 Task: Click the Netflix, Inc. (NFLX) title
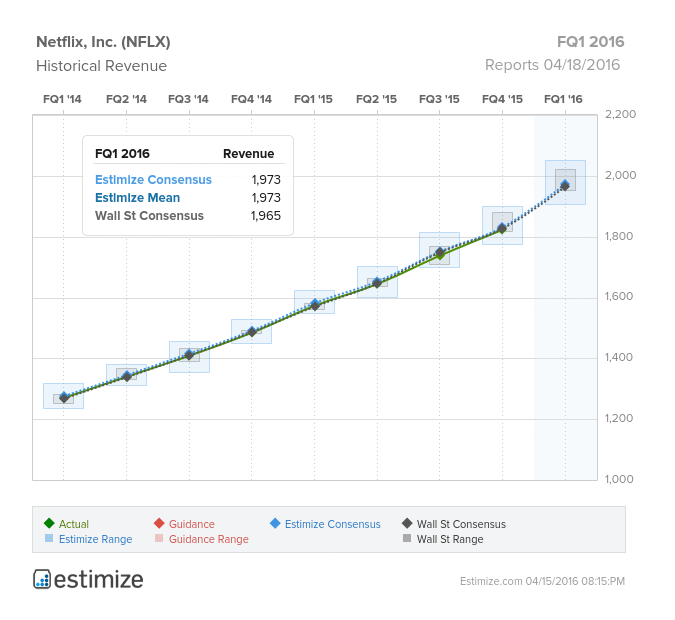coord(103,42)
